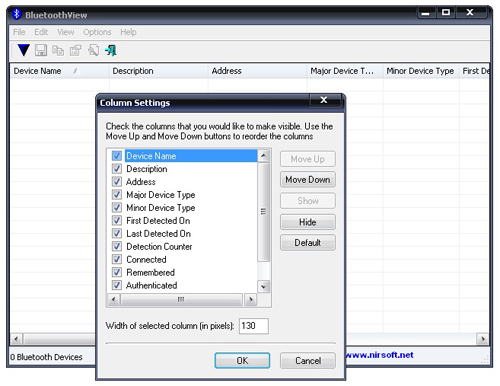Open the Help menu
This screenshot has width=500, height=386.
pos(128,32)
